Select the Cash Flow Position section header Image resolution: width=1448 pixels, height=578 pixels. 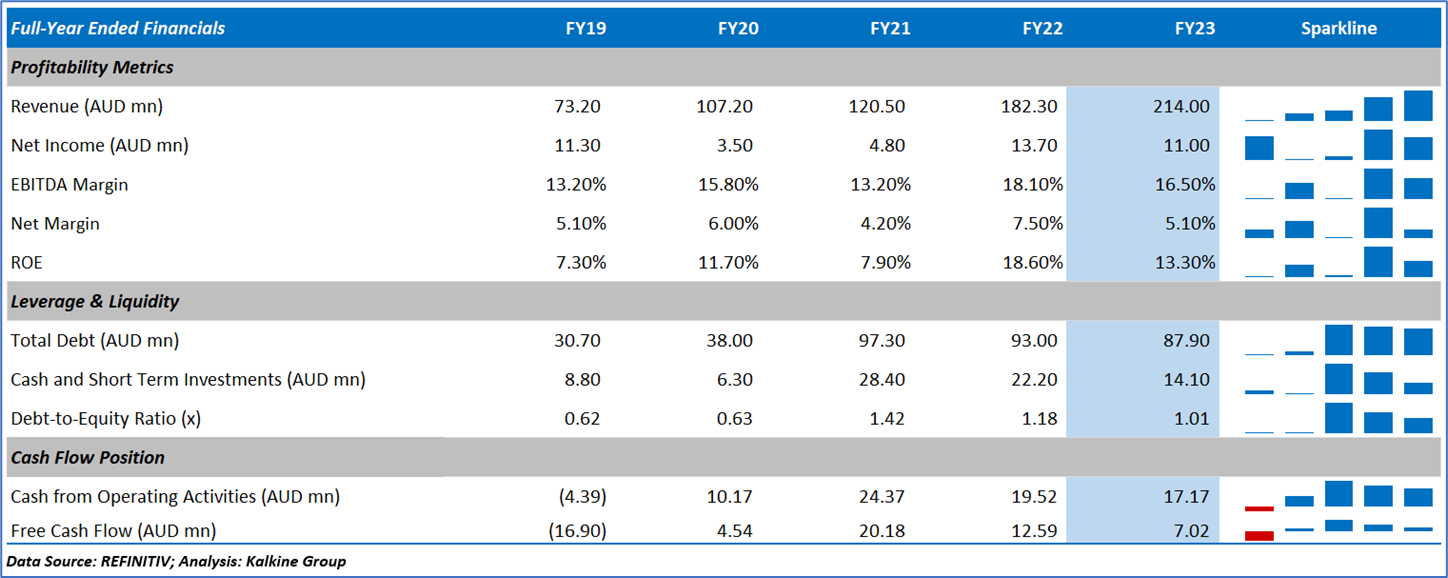[x=88, y=457]
